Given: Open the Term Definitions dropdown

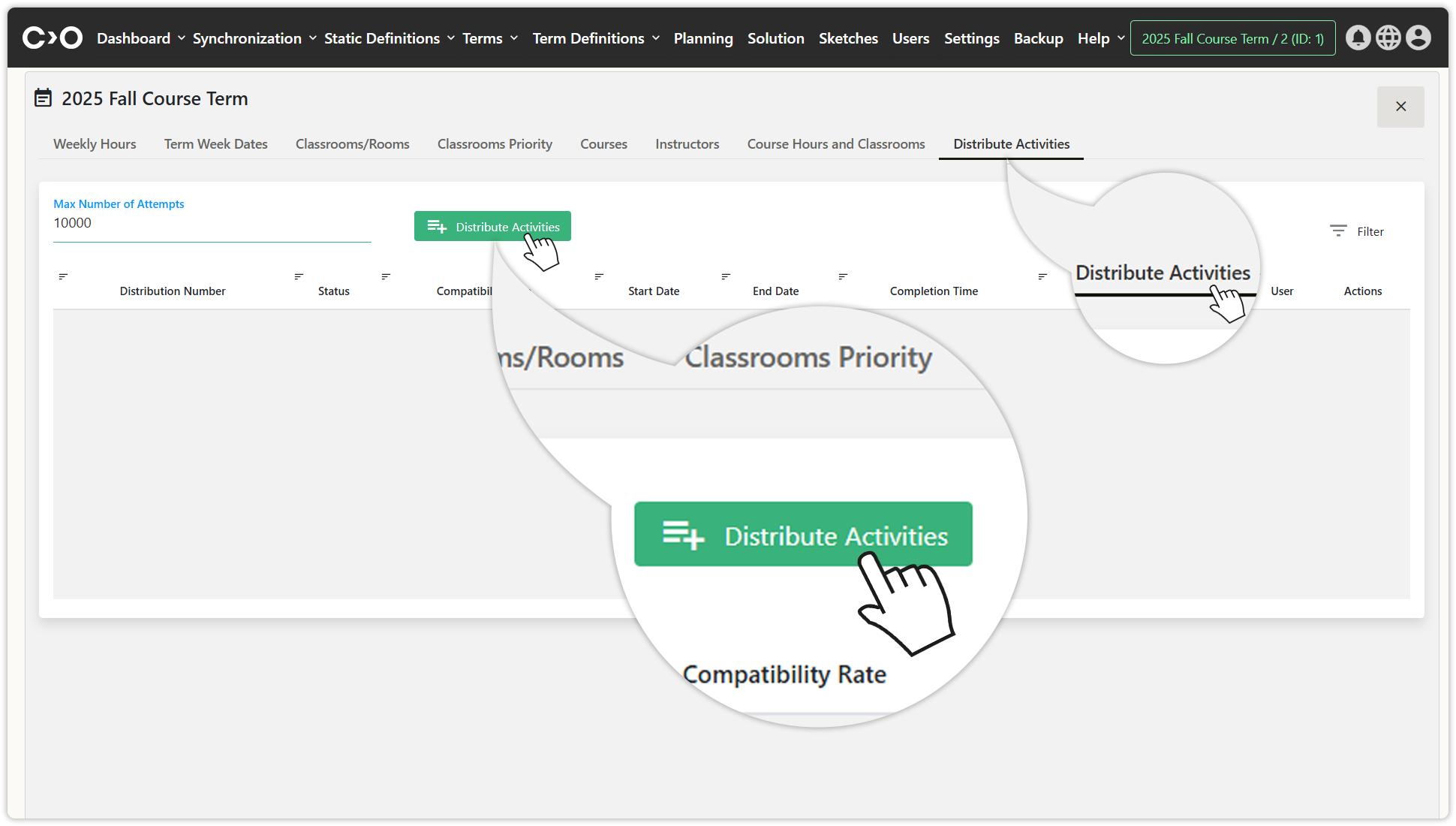Looking at the screenshot, I should [596, 38].
